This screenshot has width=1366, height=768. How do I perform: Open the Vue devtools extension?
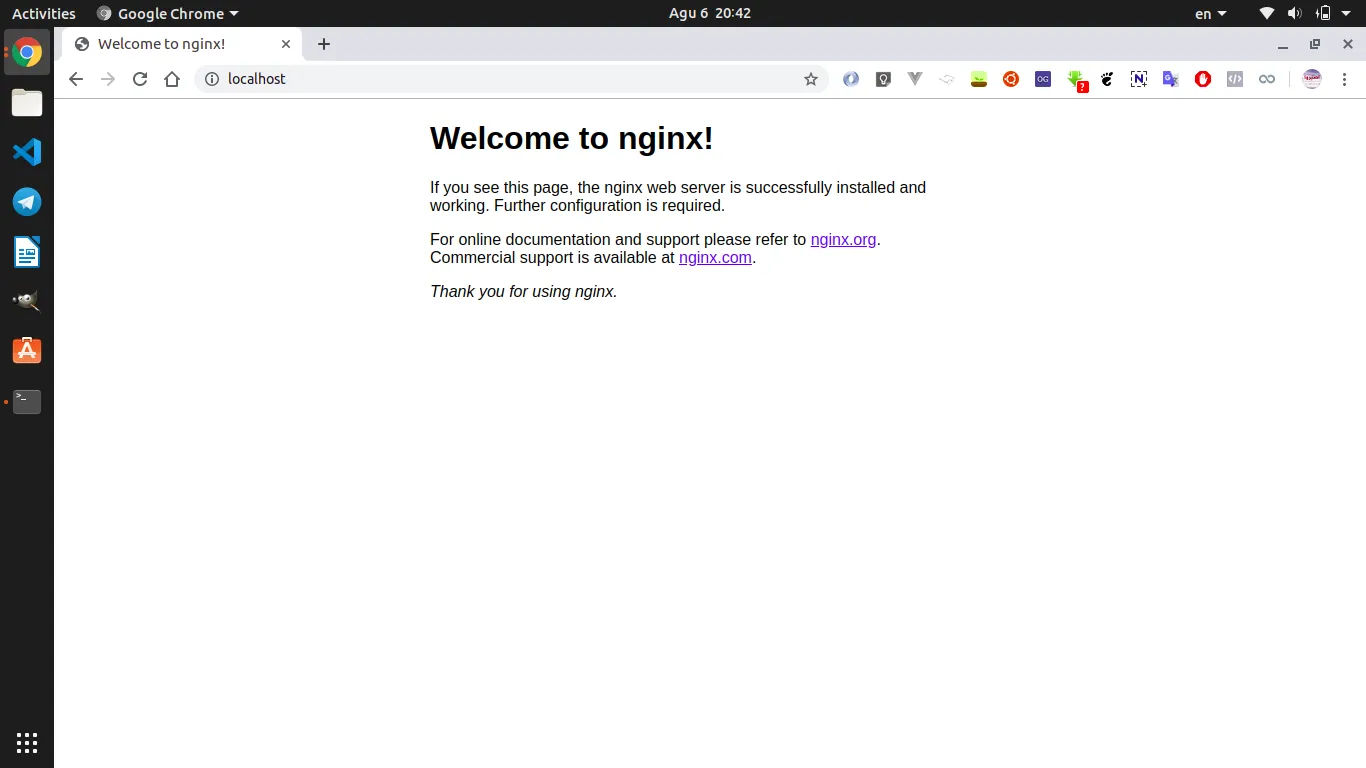[x=915, y=79]
